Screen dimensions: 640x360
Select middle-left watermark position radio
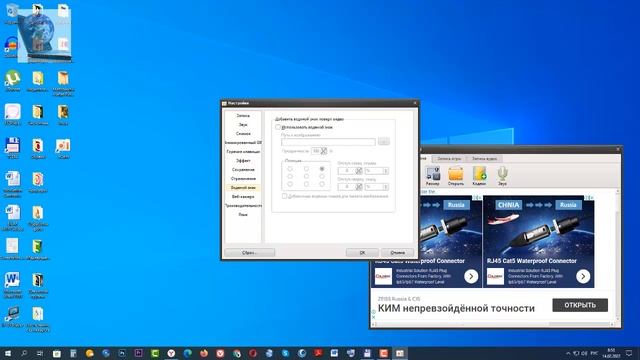(290, 176)
